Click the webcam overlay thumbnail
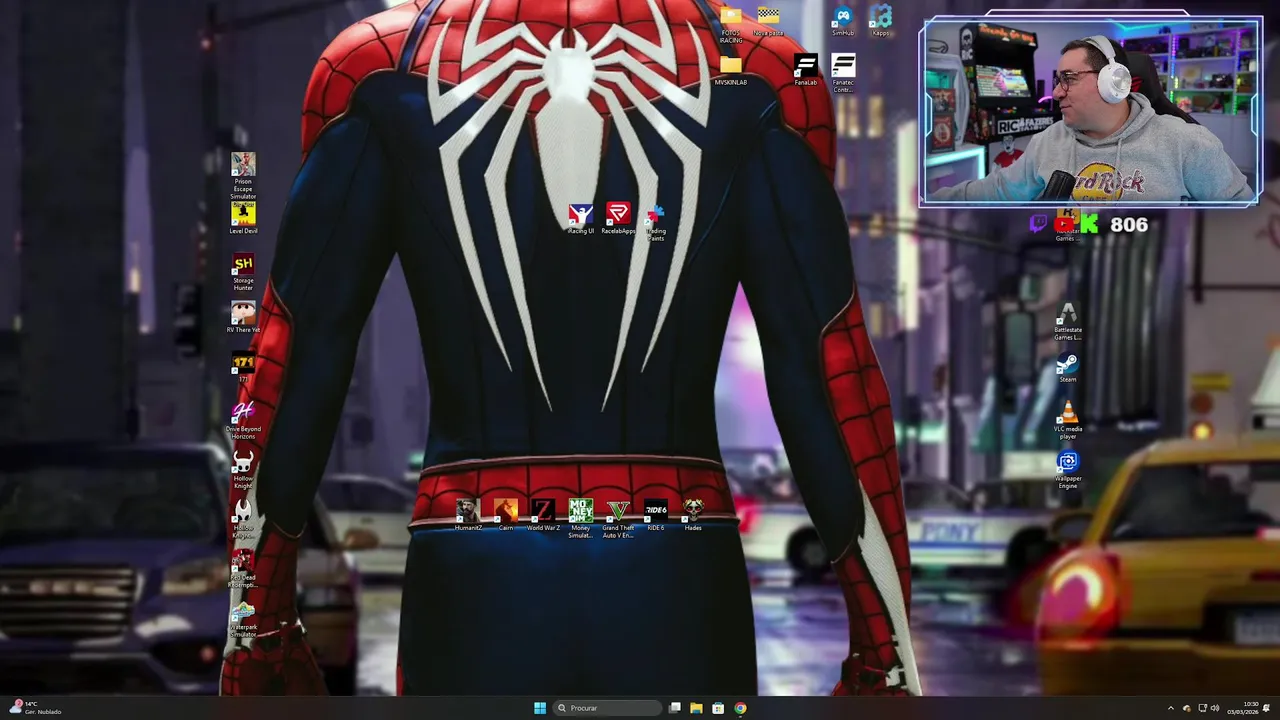Screen dimensions: 1280x720 point(1091,112)
